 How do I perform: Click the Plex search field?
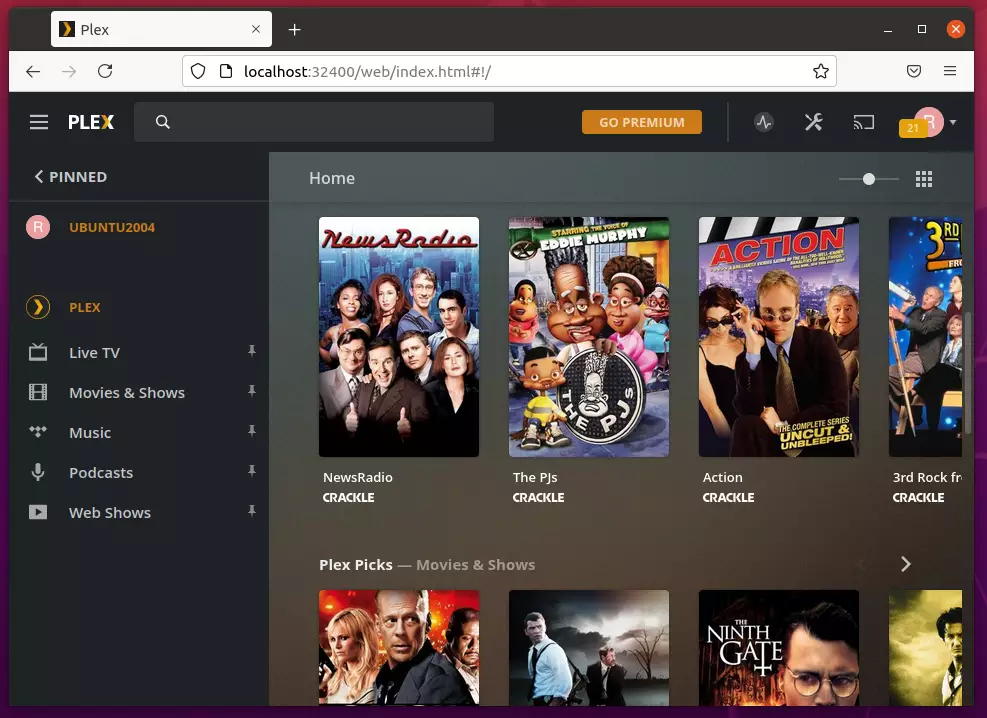coord(313,122)
